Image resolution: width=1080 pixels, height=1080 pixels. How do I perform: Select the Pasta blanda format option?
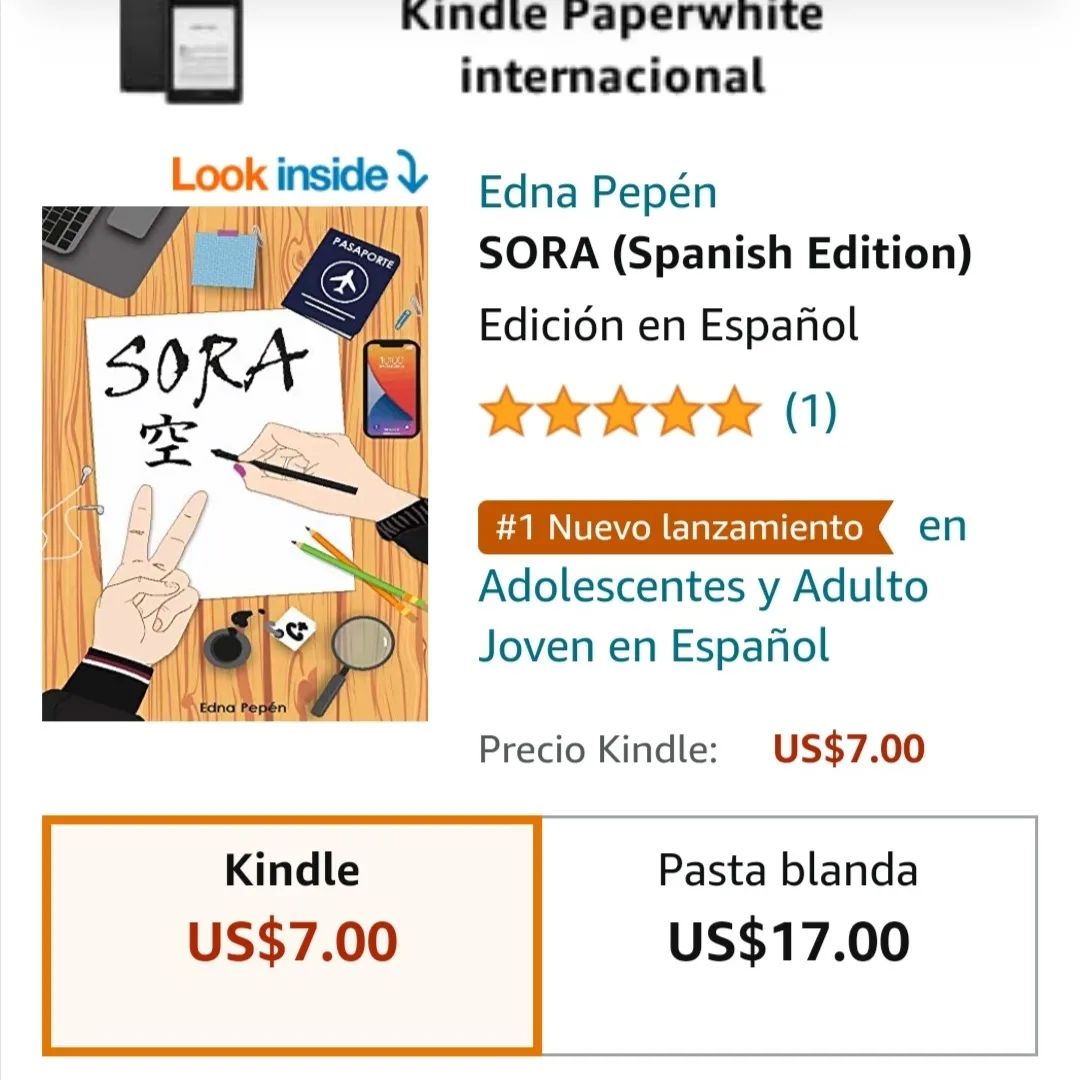[789, 936]
